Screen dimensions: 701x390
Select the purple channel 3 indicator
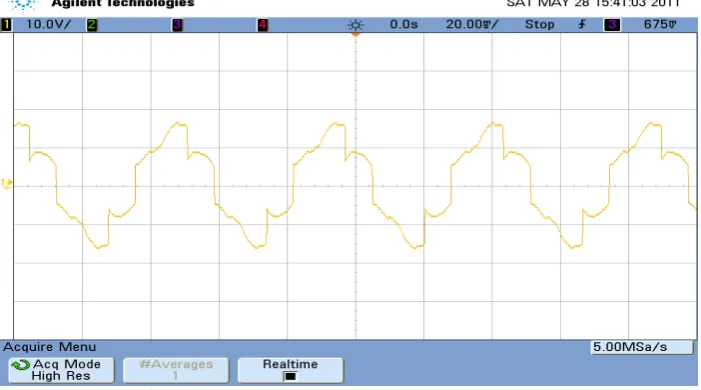coord(177,25)
